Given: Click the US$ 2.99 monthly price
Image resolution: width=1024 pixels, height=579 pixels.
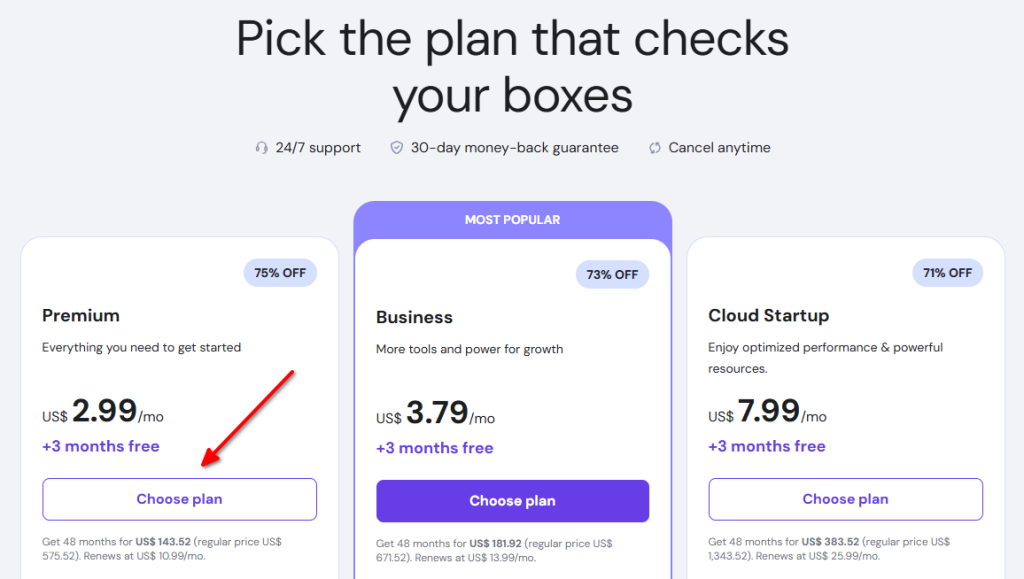Looking at the screenshot, I should pos(103,409).
